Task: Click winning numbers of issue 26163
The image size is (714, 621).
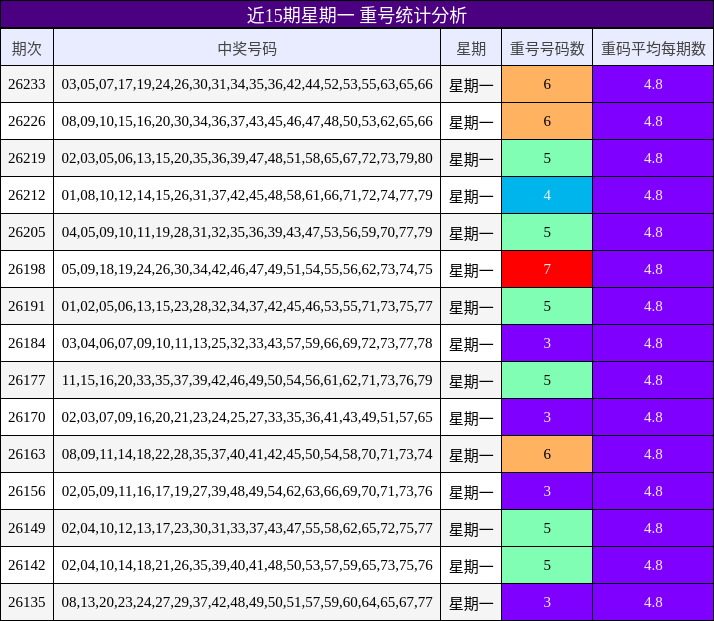Action: point(247,454)
